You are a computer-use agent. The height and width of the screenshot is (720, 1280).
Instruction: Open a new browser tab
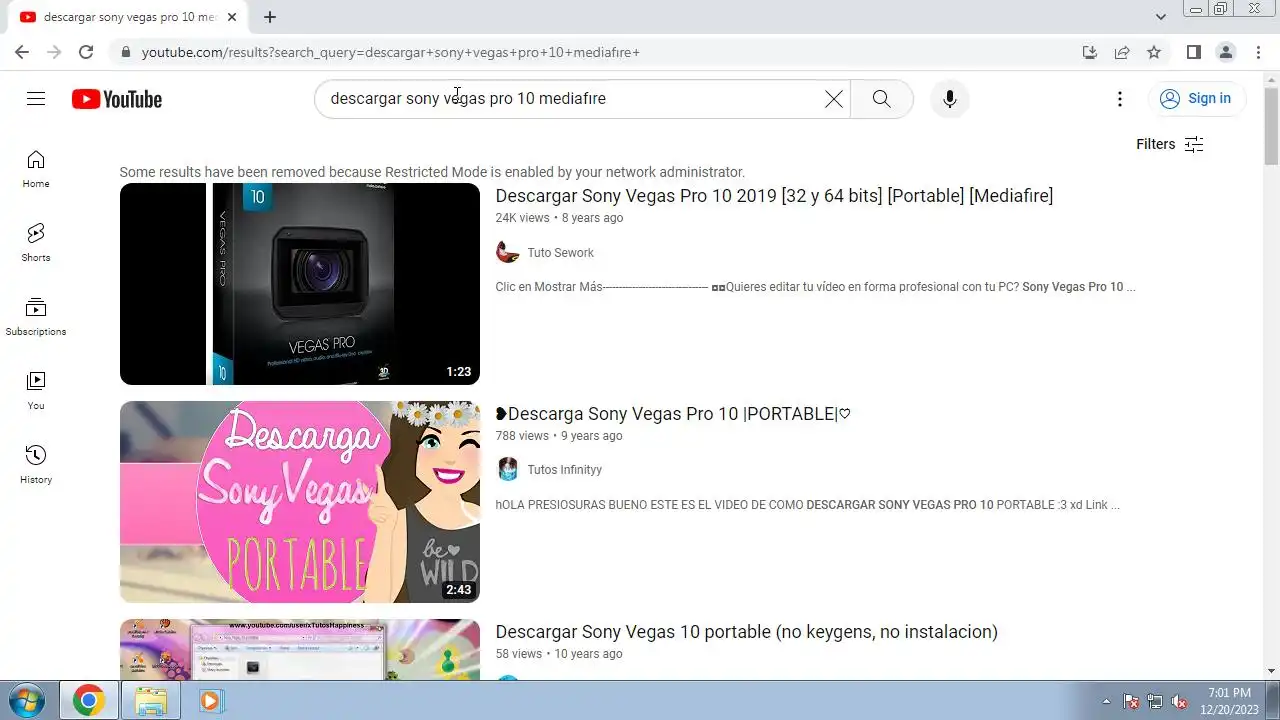click(270, 17)
